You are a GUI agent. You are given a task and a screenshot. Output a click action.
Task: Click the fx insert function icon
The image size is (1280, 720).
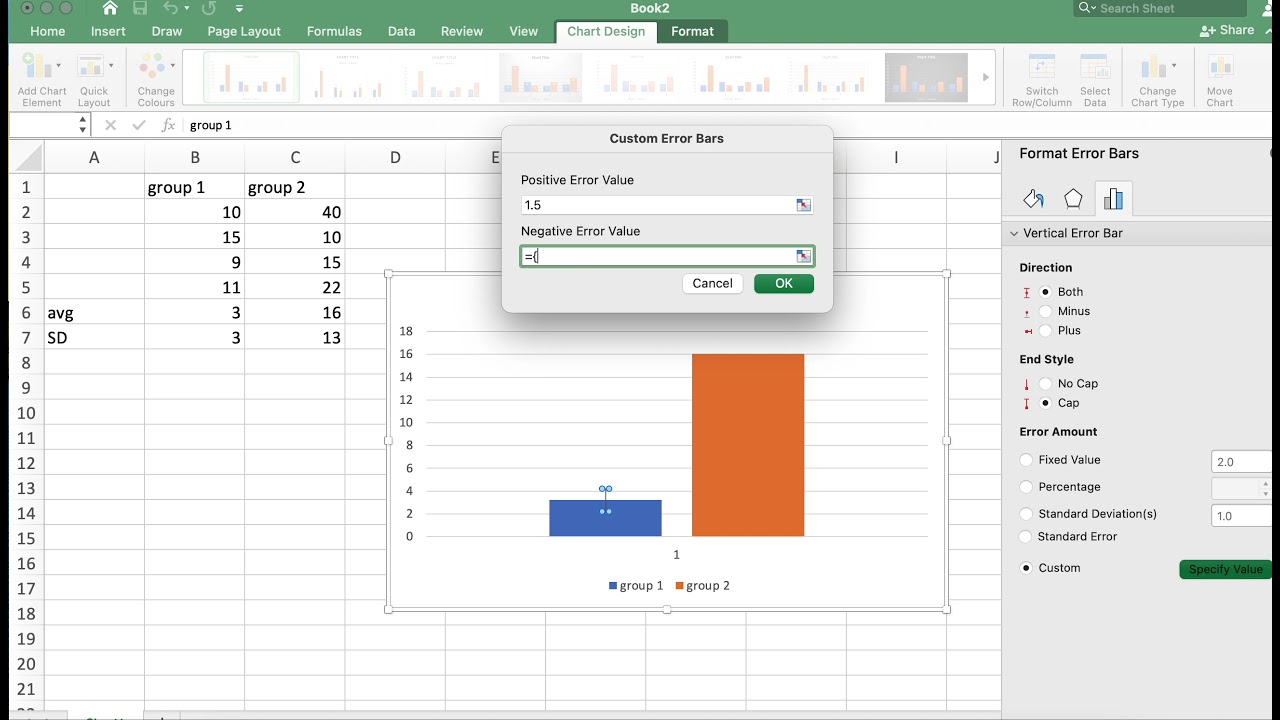click(x=168, y=125)
